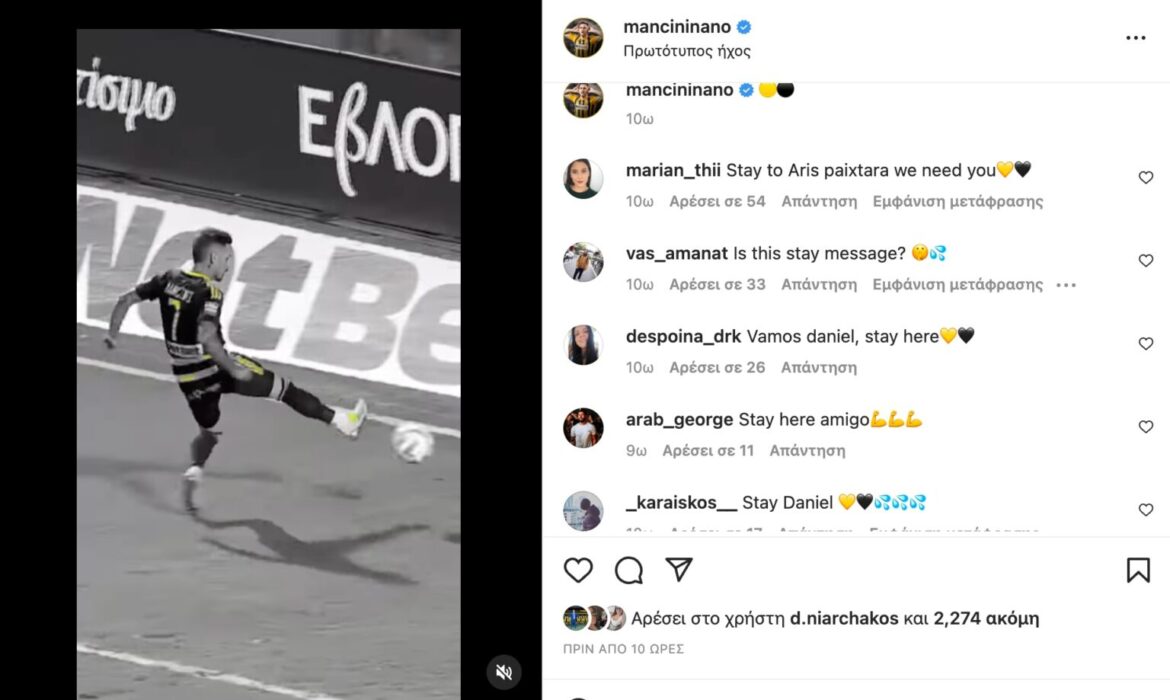Like marian_thii's comment
This screenshot has width=1170, height=700.
pyautogui.click(x=1145, y=178)
